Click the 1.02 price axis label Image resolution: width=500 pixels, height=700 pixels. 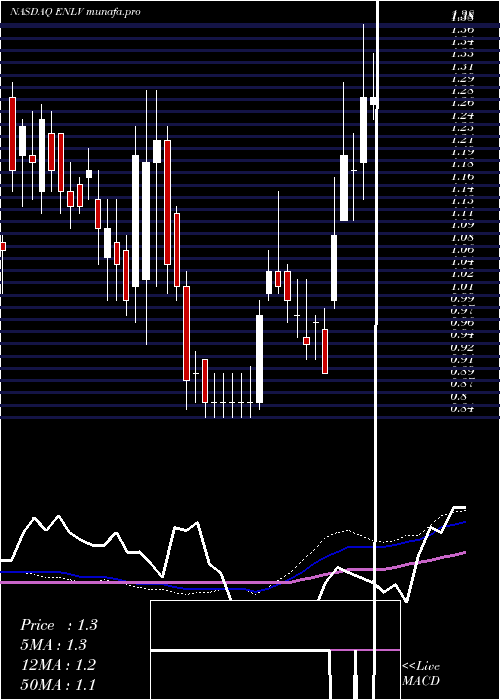pyautogui.click(x=462, y=274)
